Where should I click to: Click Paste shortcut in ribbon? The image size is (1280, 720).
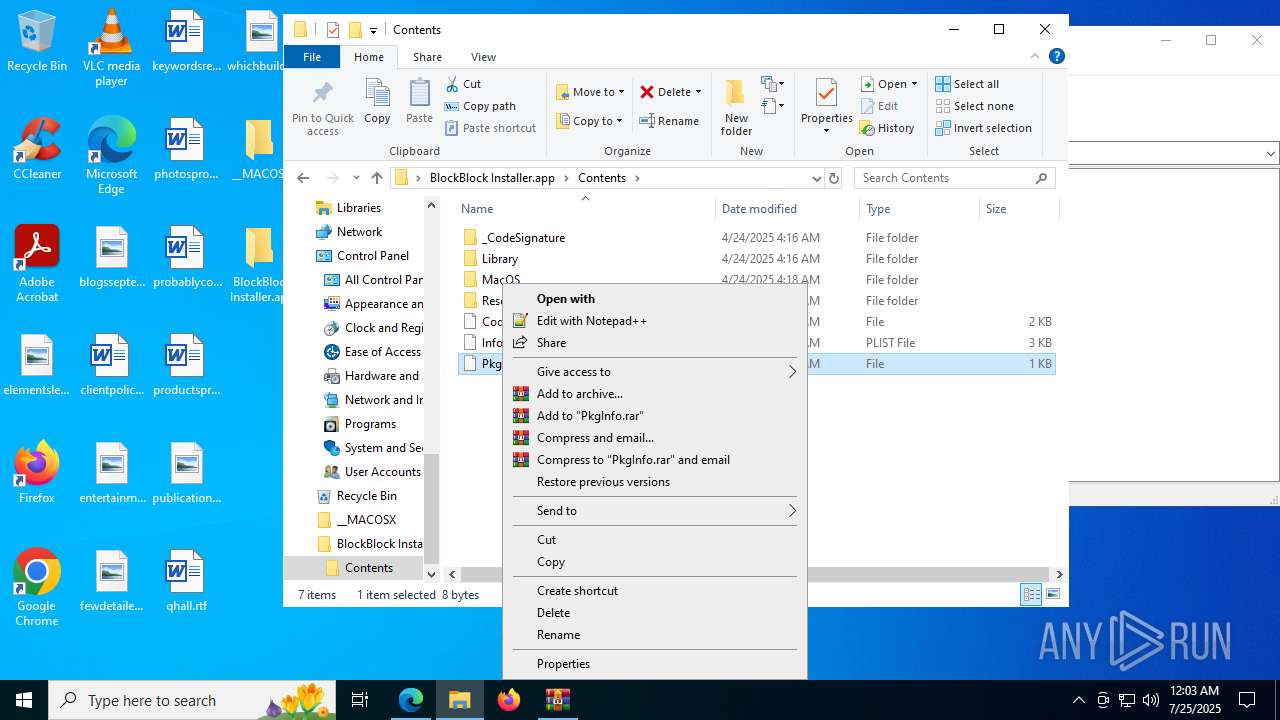pyautogui.click(x=491, y=128)
